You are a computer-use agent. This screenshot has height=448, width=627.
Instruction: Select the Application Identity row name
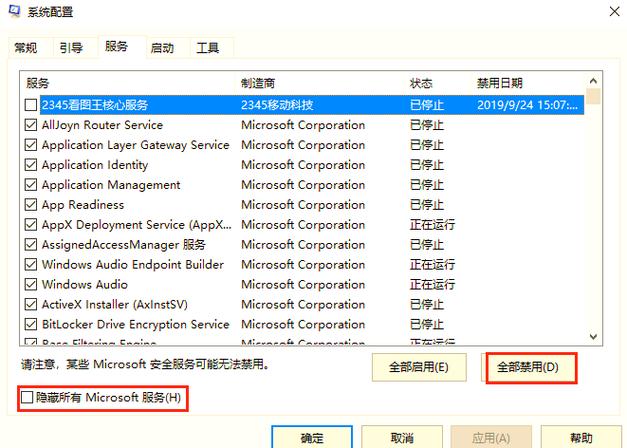coord(95,165)
